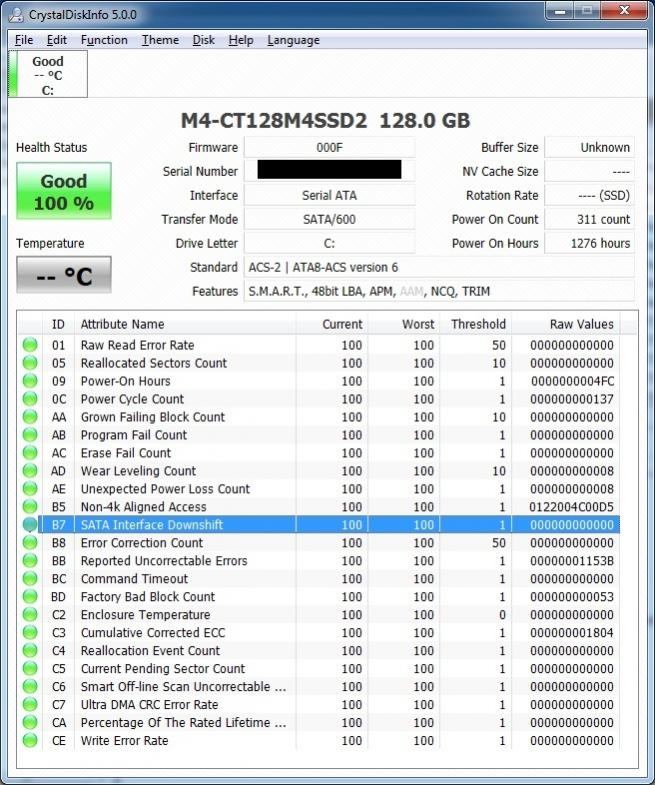Click the Current column header
This screenshot has height=785, width=655.
coord(332,324)
